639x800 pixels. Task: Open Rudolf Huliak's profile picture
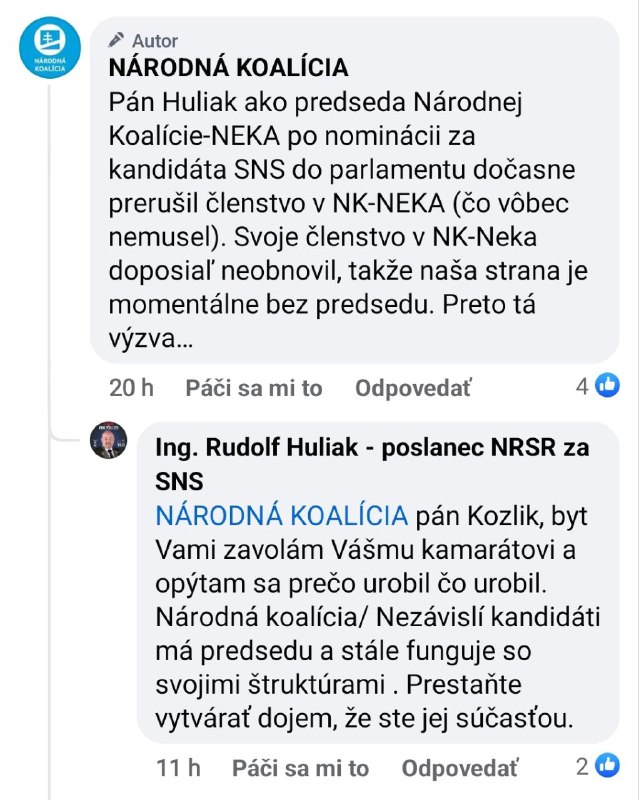108,440
